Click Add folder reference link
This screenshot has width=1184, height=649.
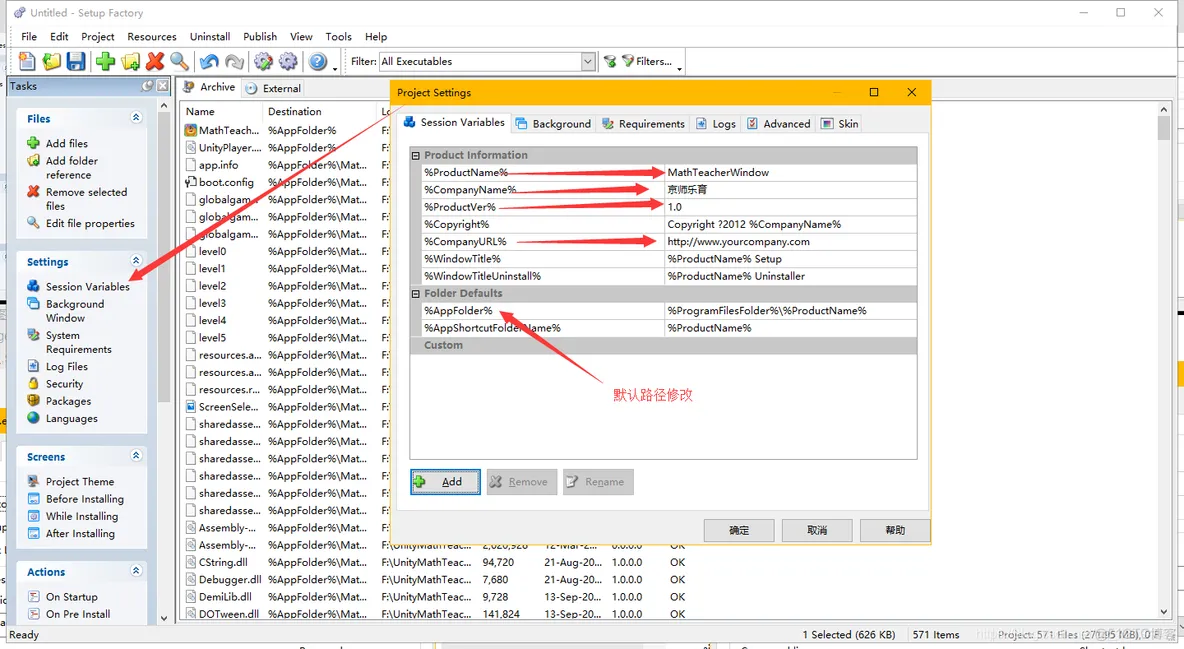[72, 168]
